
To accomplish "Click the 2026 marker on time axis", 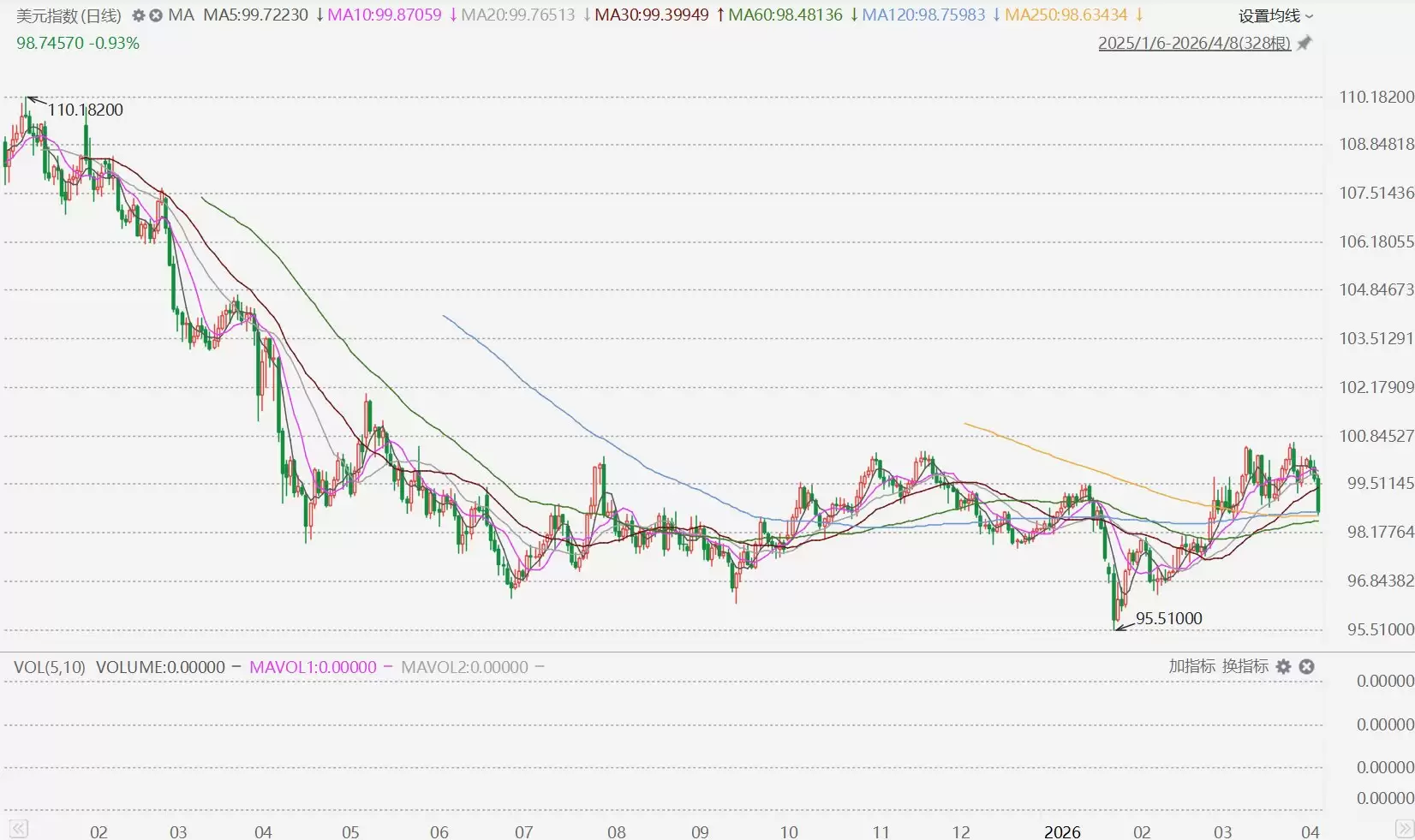I will (1062, 831).
